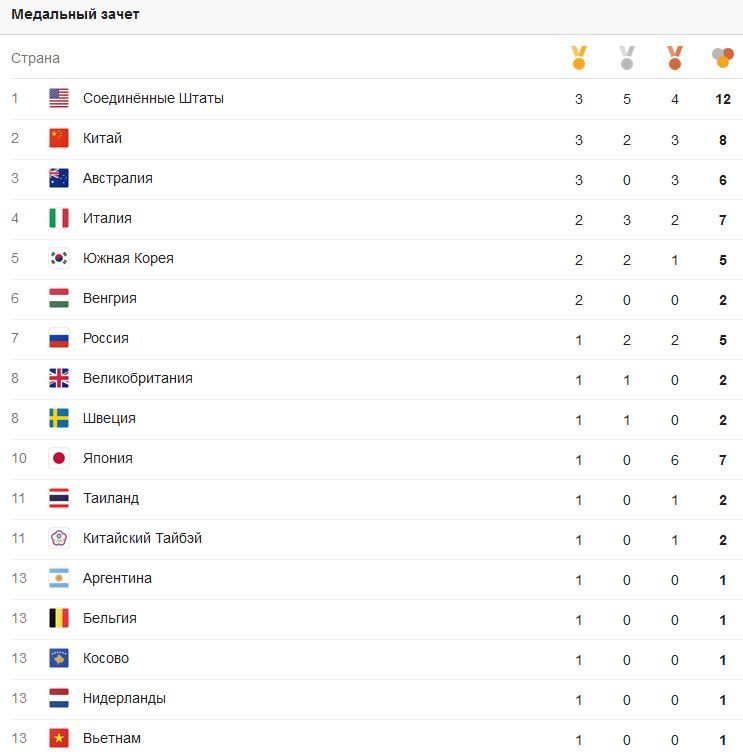This screenshot has width=743, height=756.
Task: Click the South Korea flag icon
Action: (59, 258)
